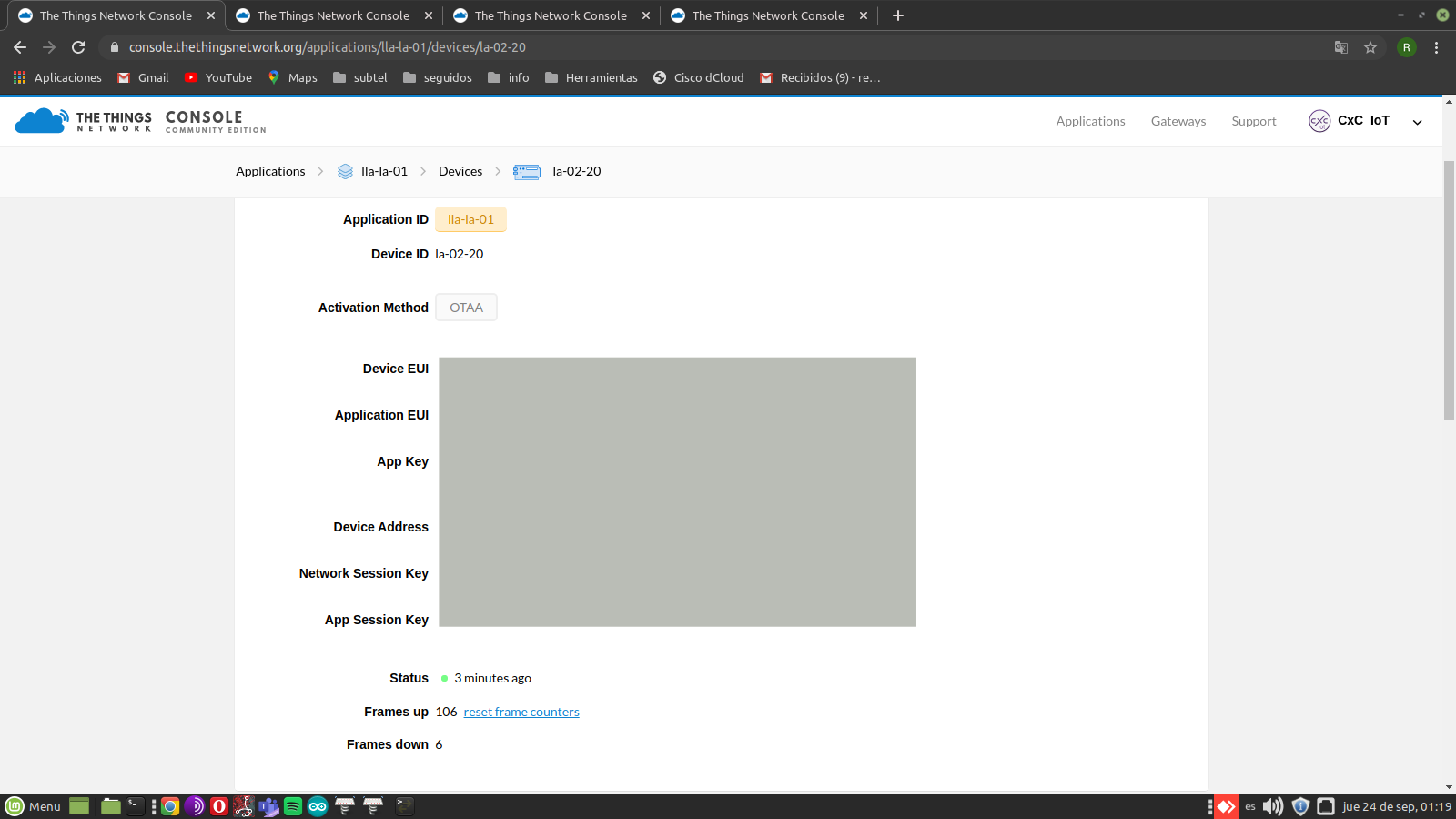Open the Gmail bookmark

tap(143, 77)
